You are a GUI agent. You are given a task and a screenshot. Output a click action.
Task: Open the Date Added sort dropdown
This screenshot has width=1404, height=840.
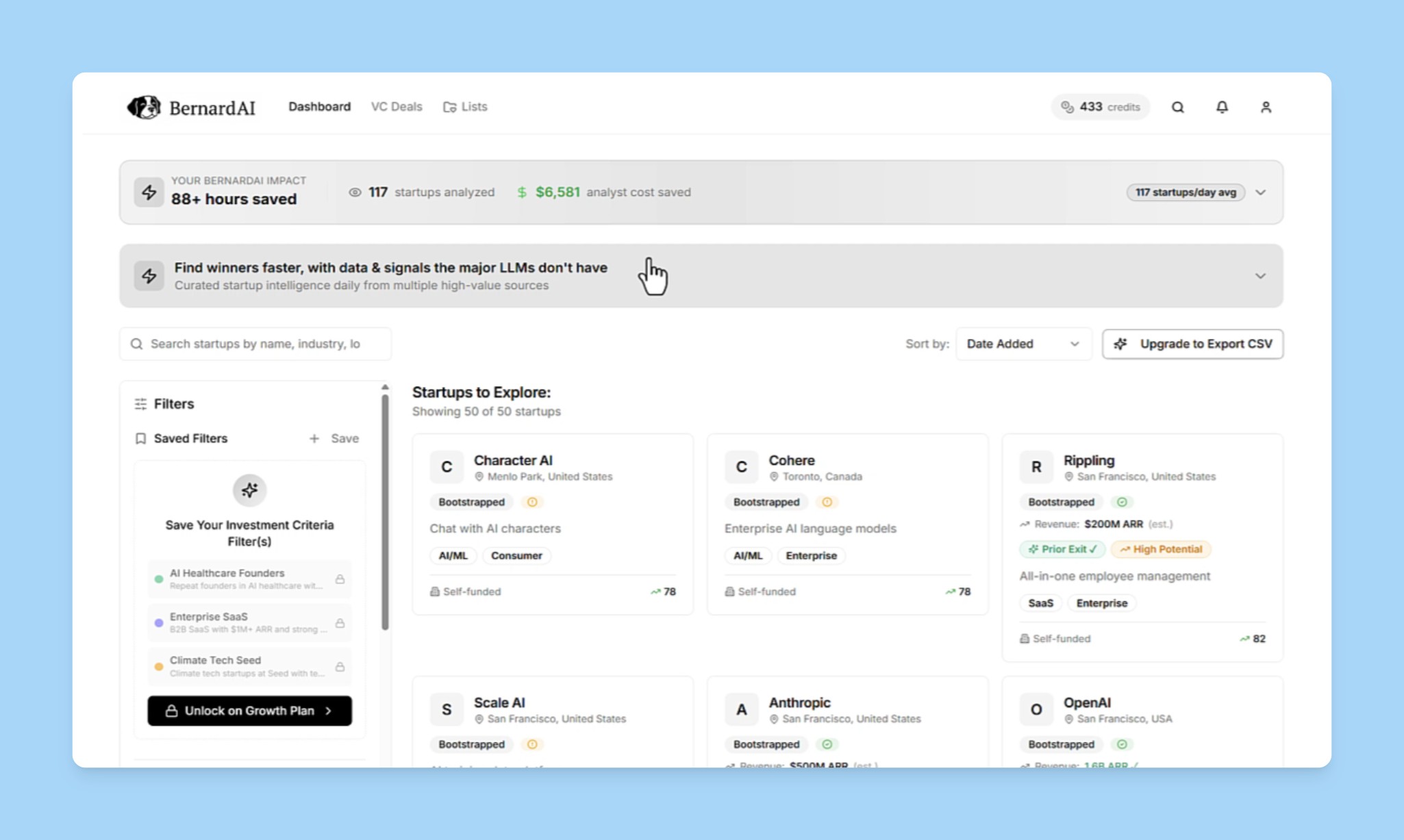coord(1023,344)
